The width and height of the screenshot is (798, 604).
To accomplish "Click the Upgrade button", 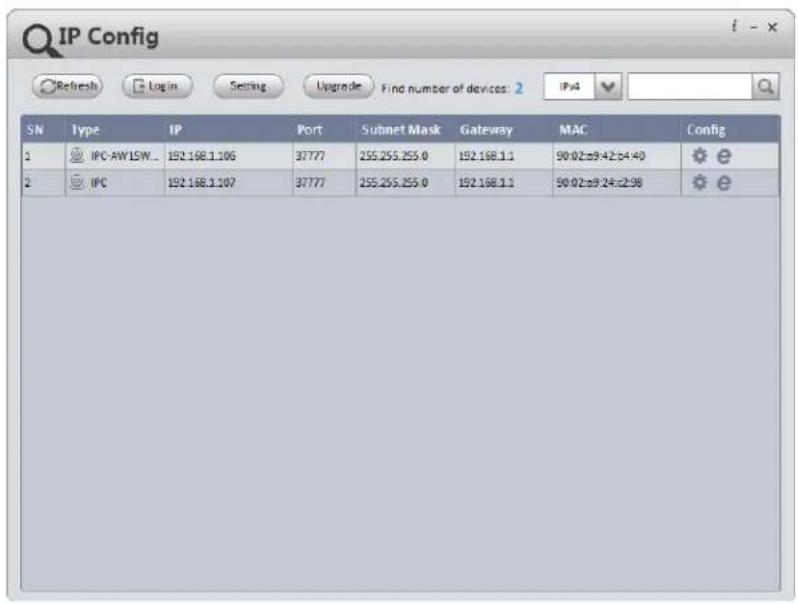I will [338, 86].
